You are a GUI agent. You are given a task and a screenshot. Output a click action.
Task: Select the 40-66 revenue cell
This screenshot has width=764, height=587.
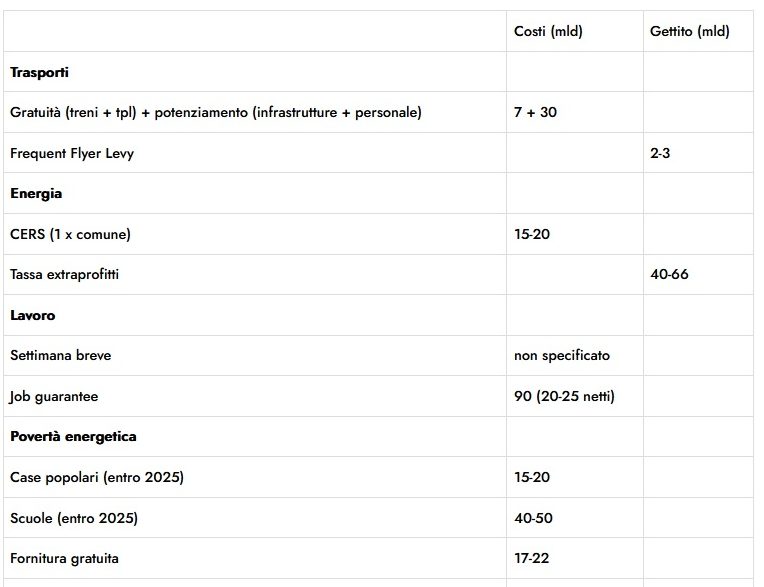pyautogui.click(x=669, y=274)
